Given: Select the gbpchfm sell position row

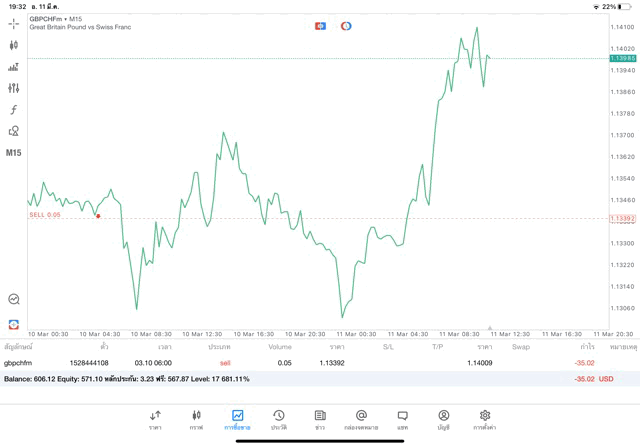Looking at the screenshot, I should coord(300,363).
